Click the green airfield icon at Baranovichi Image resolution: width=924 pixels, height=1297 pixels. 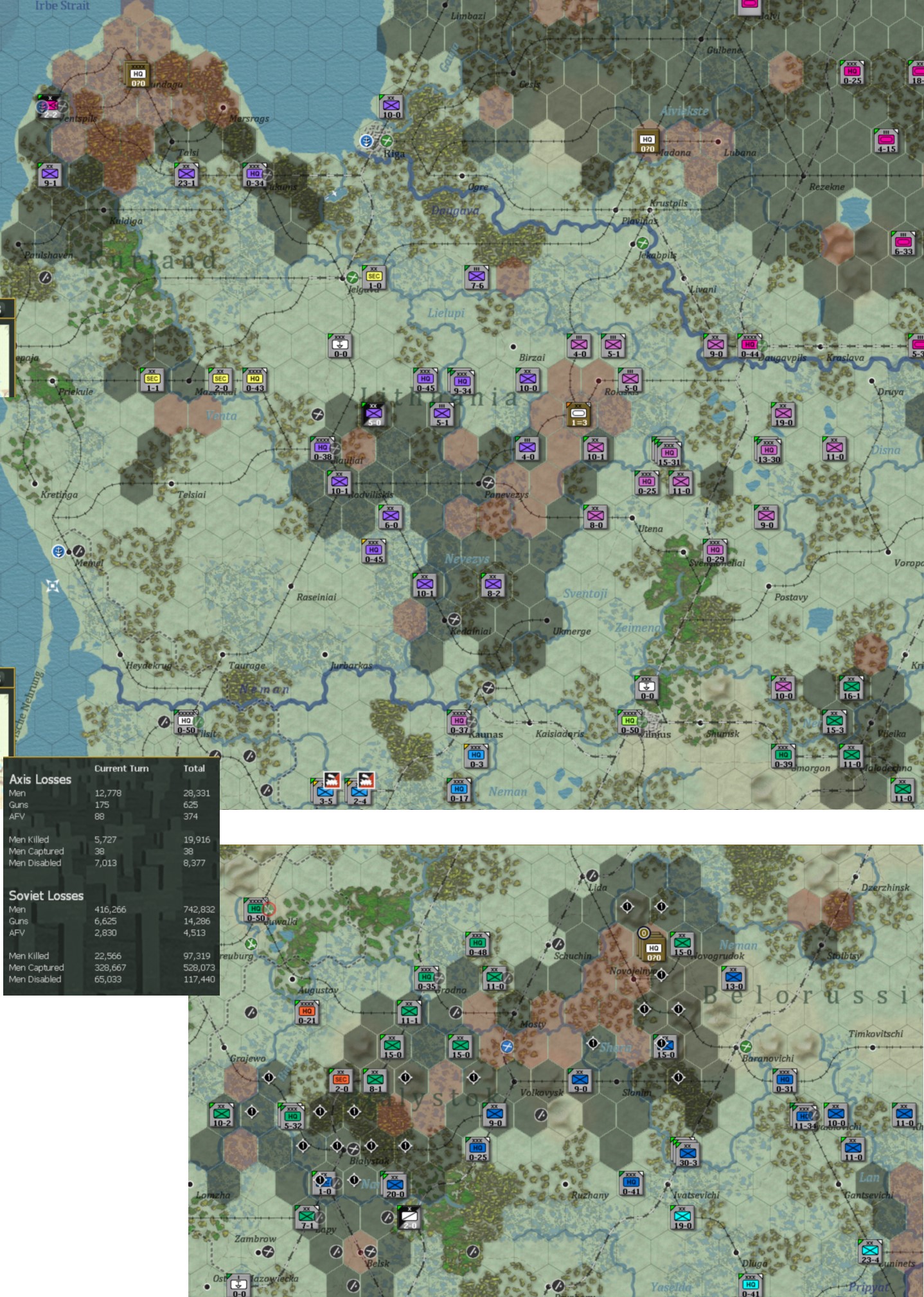(x=745, y=1047)
